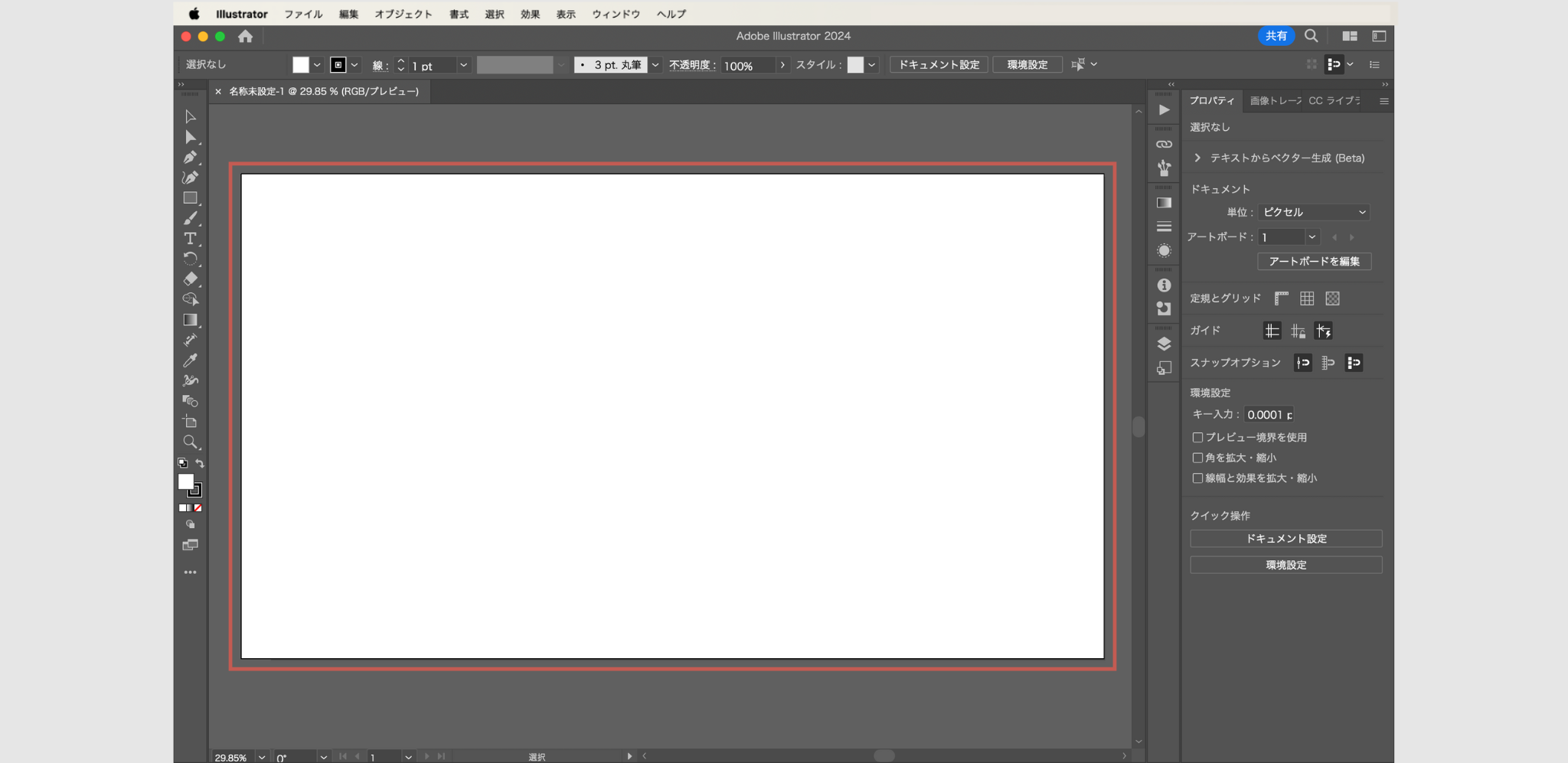Viewport: 1568px width, 763px height.
Task: Select the Rectangle tool
Action: (190, 197)
